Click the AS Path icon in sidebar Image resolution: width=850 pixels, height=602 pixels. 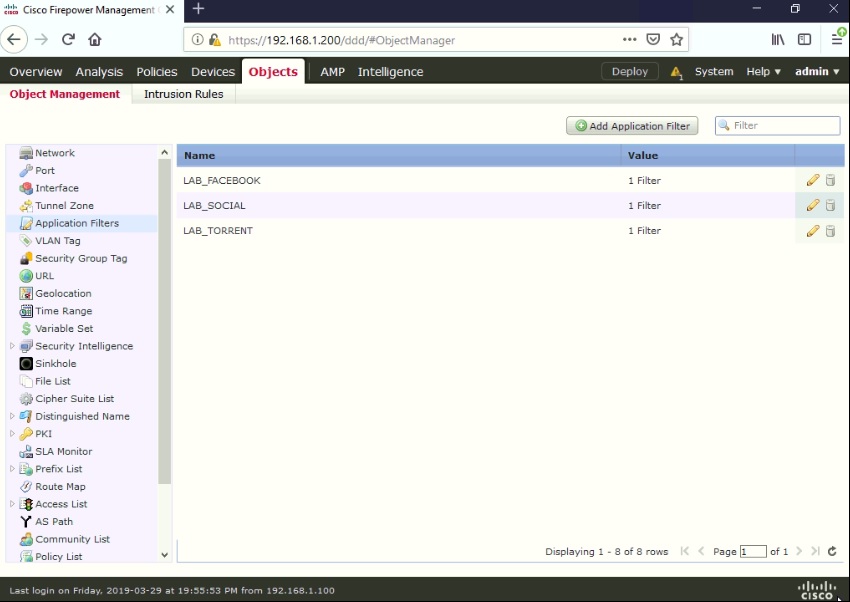[x=25, y=522]
